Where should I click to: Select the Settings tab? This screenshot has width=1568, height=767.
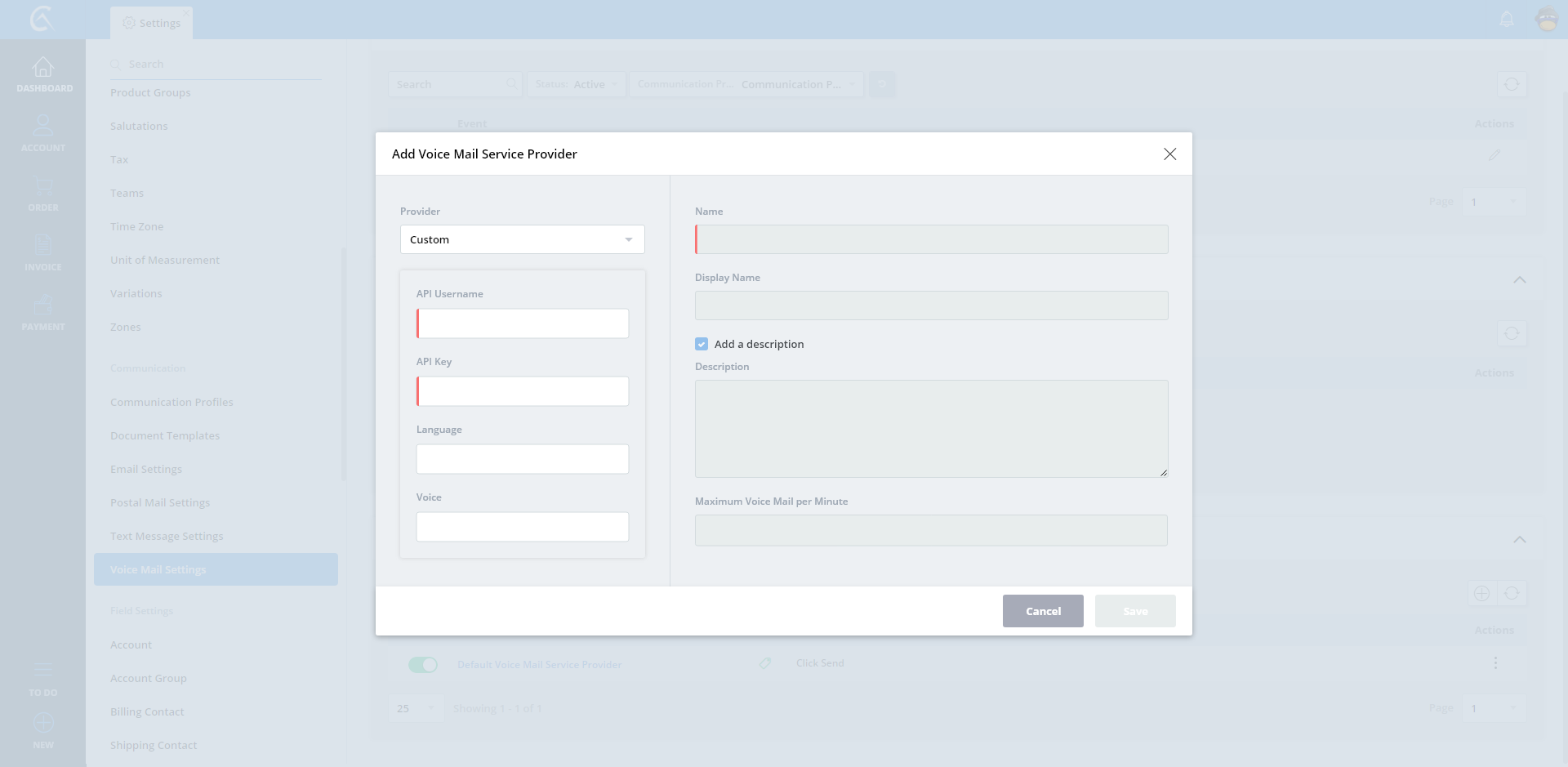[x=152, y=23]
